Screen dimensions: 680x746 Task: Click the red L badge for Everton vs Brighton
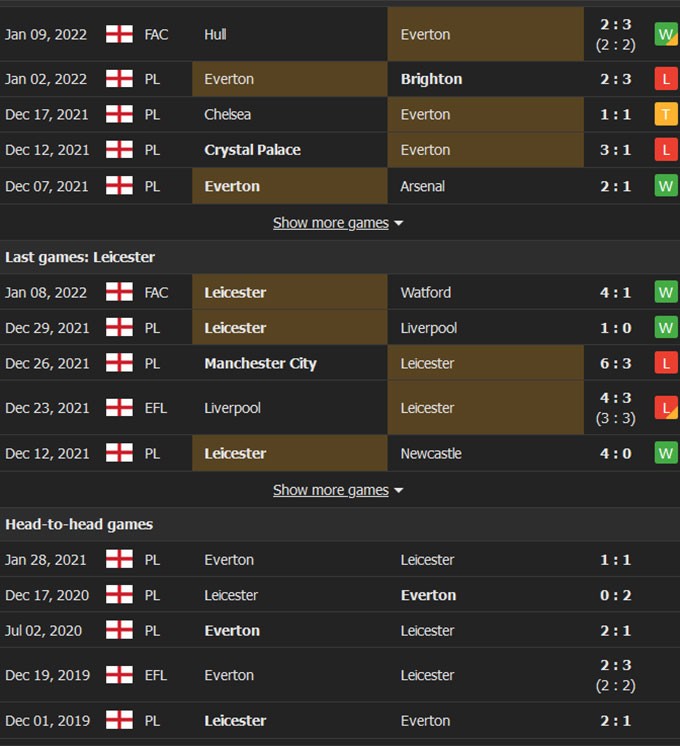click(x=666, y=79)
